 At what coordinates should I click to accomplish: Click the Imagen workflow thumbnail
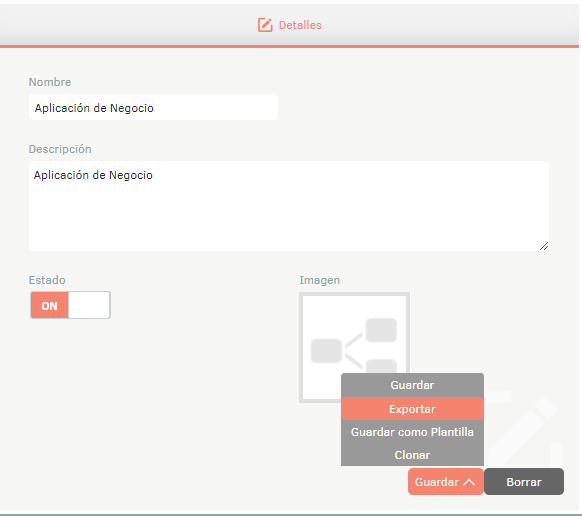click(354, 347)
